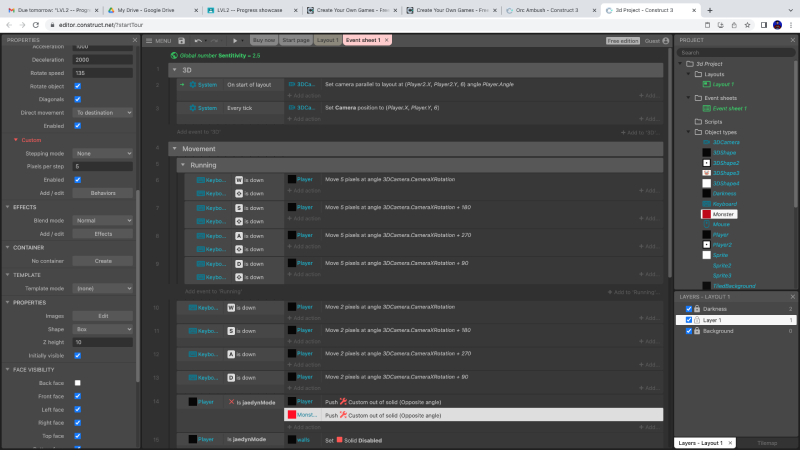Image resolution: width=800 pixels, height=450 pixels.
Task: Toggle visibility of the Darkness layer
Action: point(687,308)
